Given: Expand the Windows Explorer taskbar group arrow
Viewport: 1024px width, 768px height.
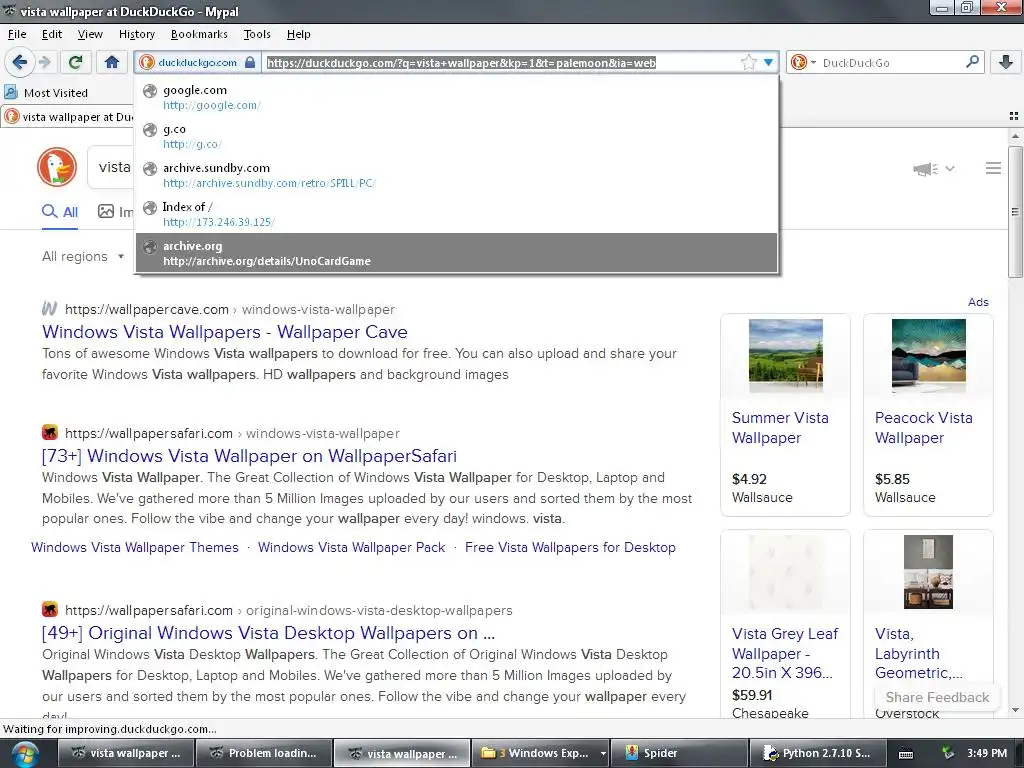Looking at the screenshot, I should coord(603,753).
